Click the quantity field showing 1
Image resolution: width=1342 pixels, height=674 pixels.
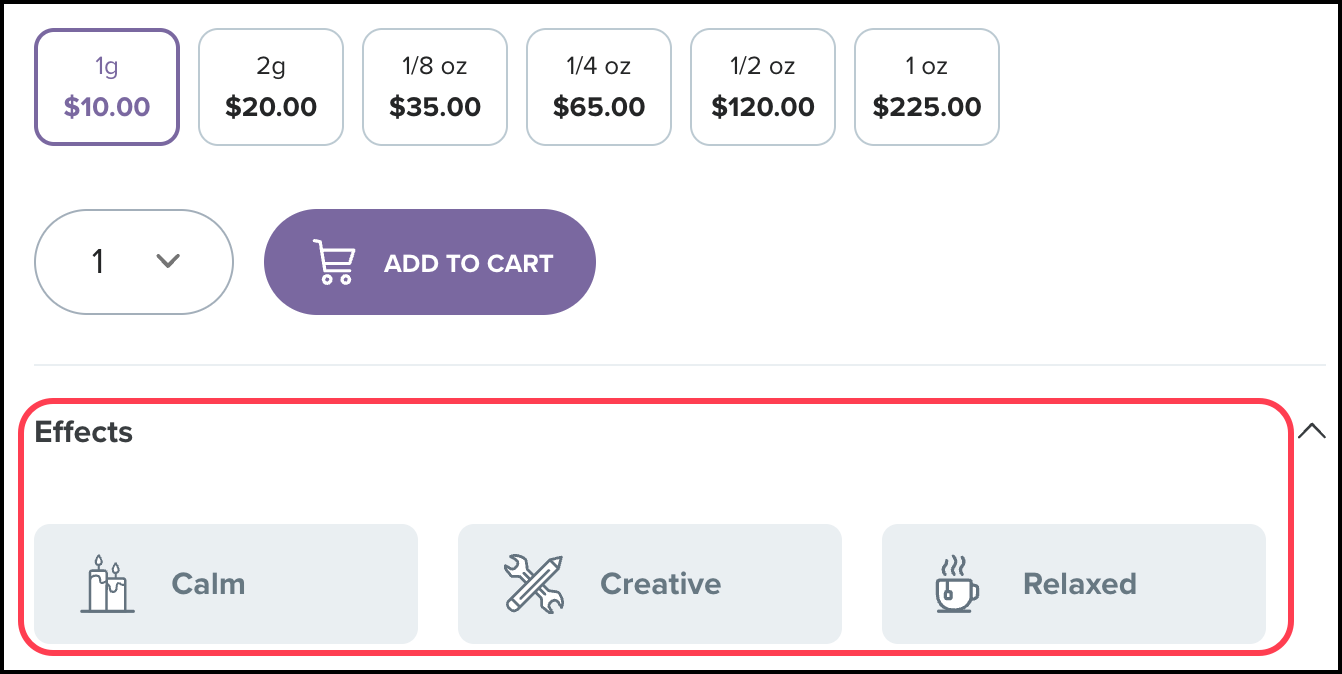[98, 261]
